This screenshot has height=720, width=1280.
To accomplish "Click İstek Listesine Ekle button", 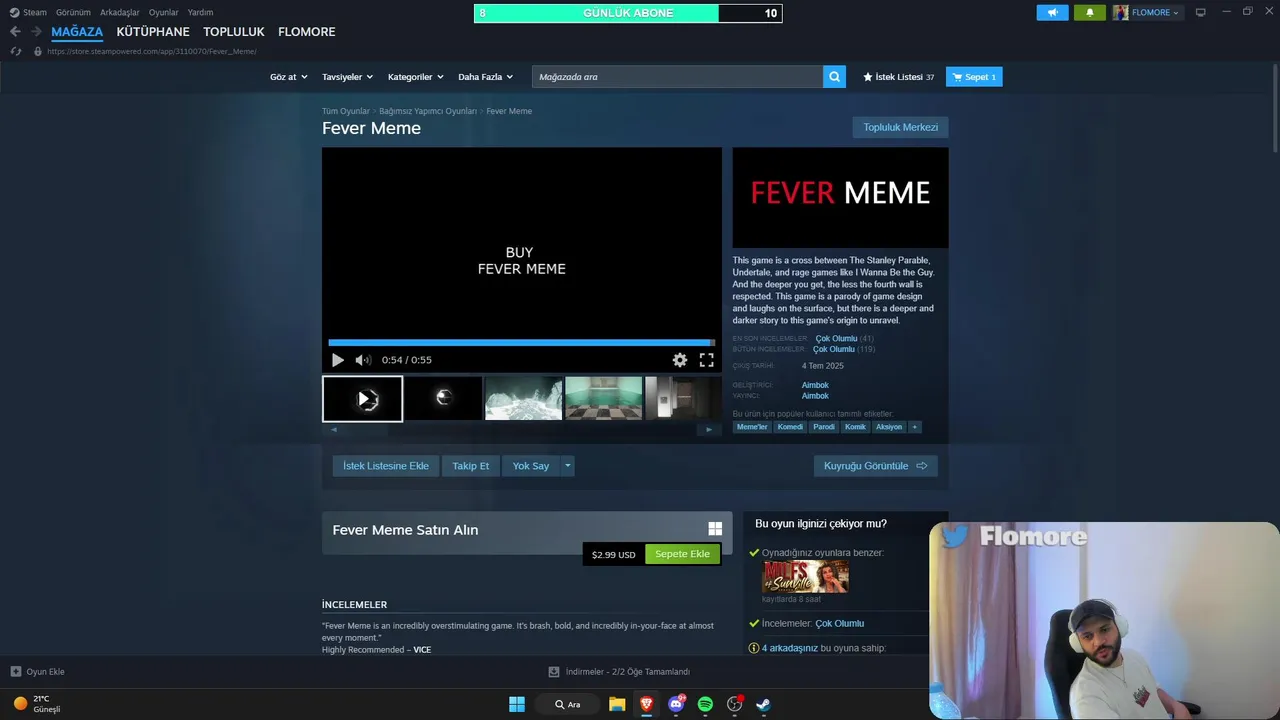I will [386, 466].
